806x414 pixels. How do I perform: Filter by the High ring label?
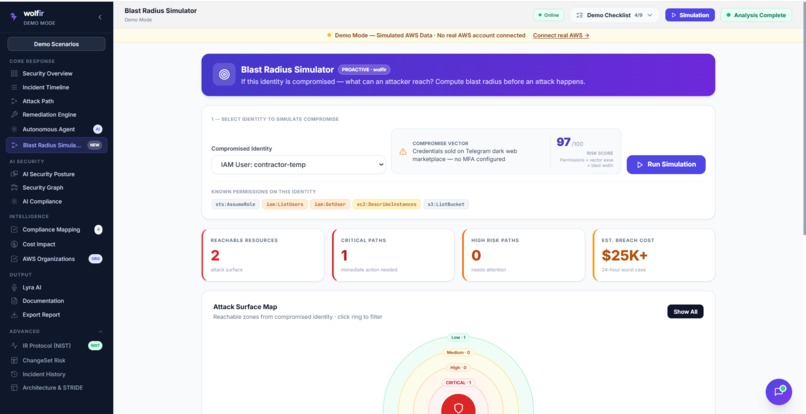(458, 368)
